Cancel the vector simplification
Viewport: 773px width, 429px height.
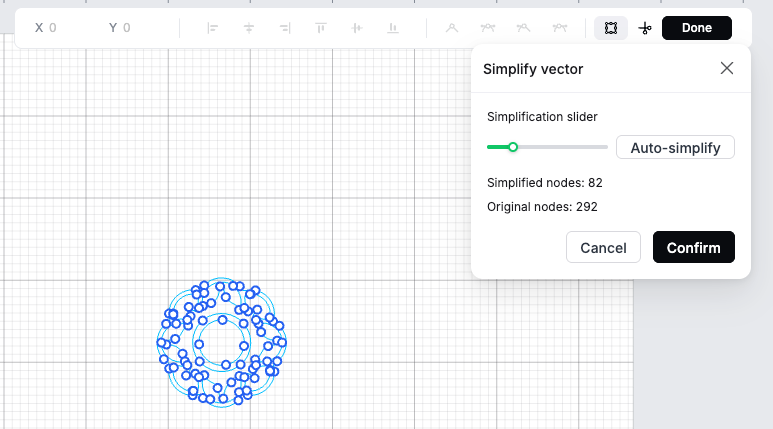pyautogui.click(x=603, y=247)
